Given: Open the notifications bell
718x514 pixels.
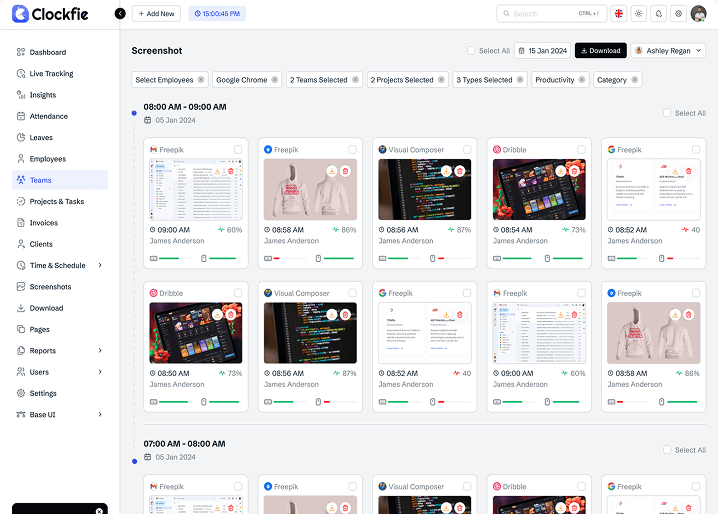Looking at the screenshot, I should 658,14.
